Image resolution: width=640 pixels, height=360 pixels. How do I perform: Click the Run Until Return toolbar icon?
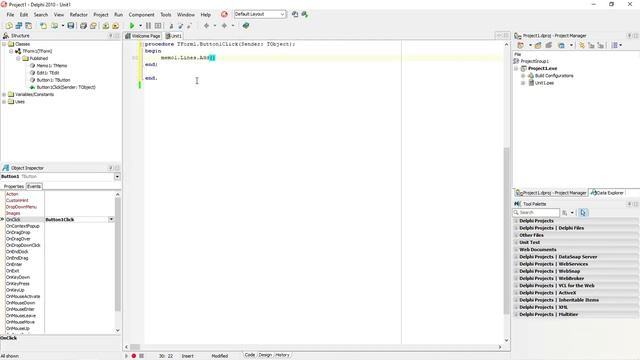pos(189,26)
